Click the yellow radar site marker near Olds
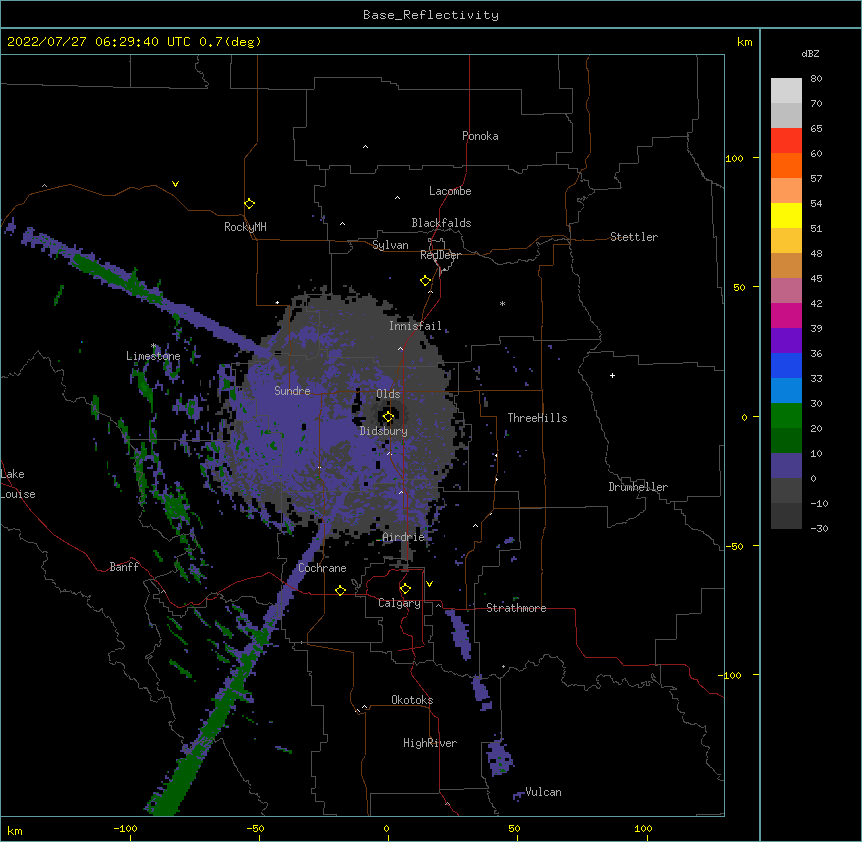The height and width of the screenshot is (842, 862). pyautogui.click(x=388, y=417)
